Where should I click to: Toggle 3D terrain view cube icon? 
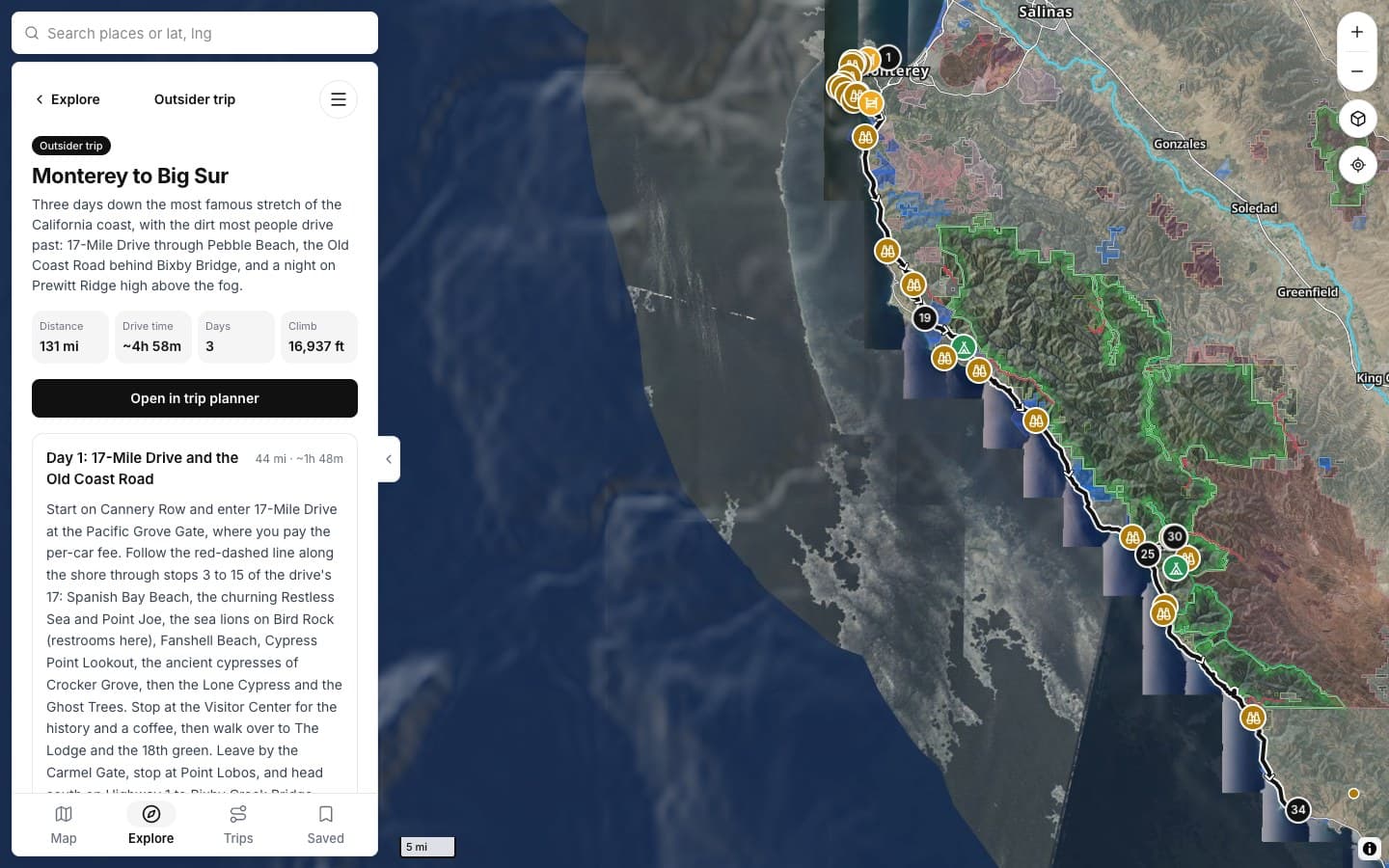tap(1358, 119)
